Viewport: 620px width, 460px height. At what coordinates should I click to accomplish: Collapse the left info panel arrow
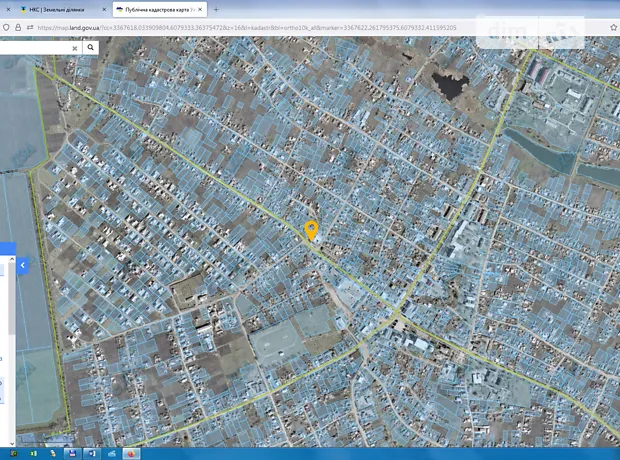click(x=22, y=266)
